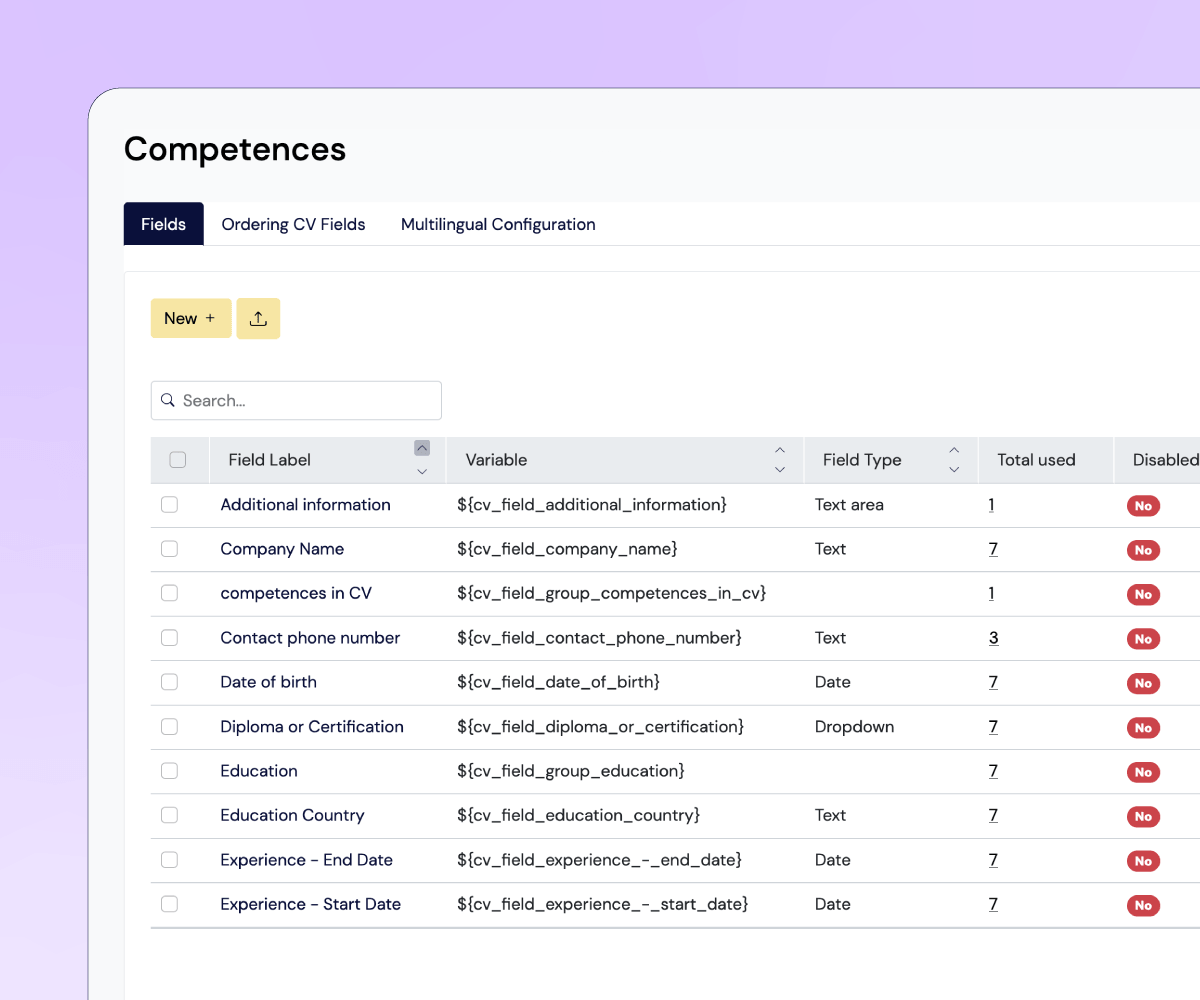Open the Ordering CV Fields tab
This screenshot has height=1000, width=1200.
point(293,224)
